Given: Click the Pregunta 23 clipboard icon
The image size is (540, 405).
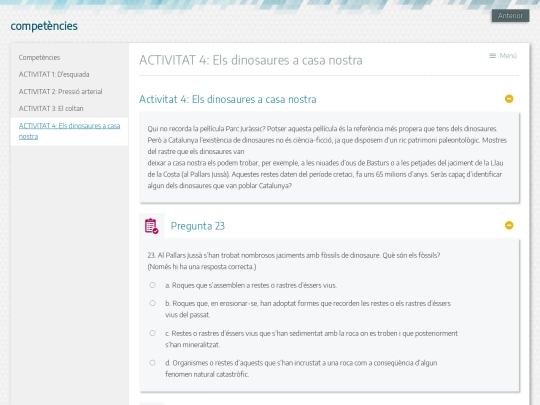Looking at the screenshot, I should (x=152, y=226).
